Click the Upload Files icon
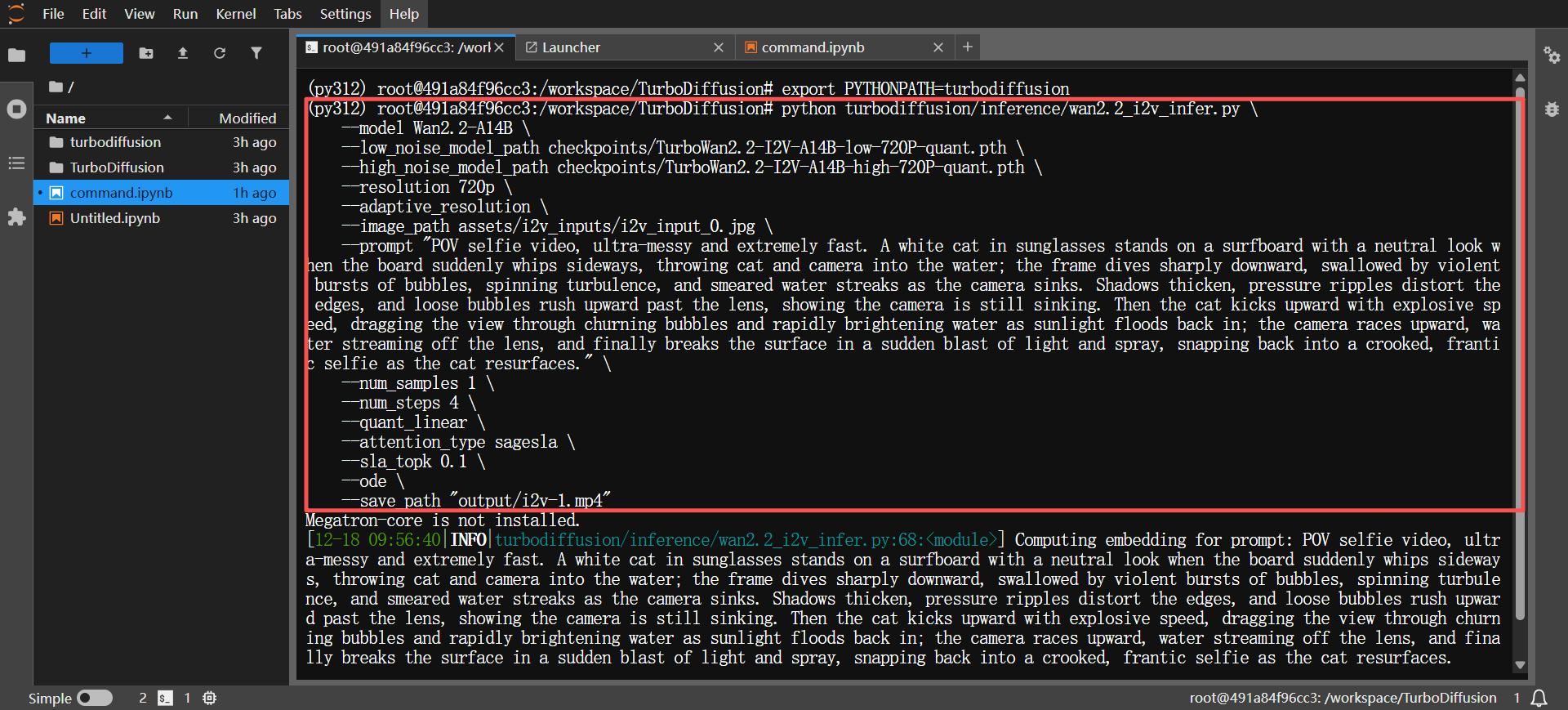This screenshot has width=1568, height=710. [x=183, y=53]
